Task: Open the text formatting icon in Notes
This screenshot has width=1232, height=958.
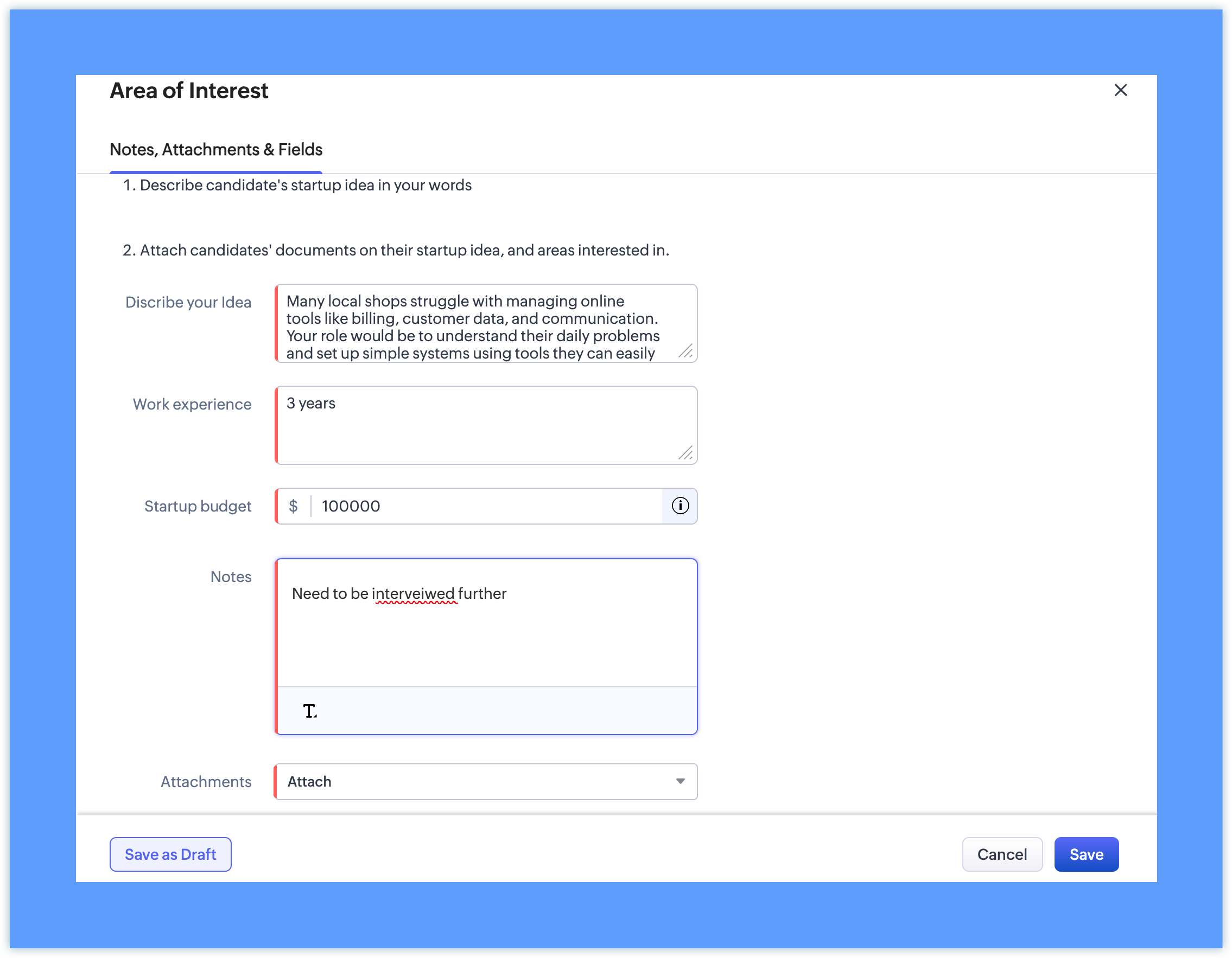Action: click(x=310, y=711)
